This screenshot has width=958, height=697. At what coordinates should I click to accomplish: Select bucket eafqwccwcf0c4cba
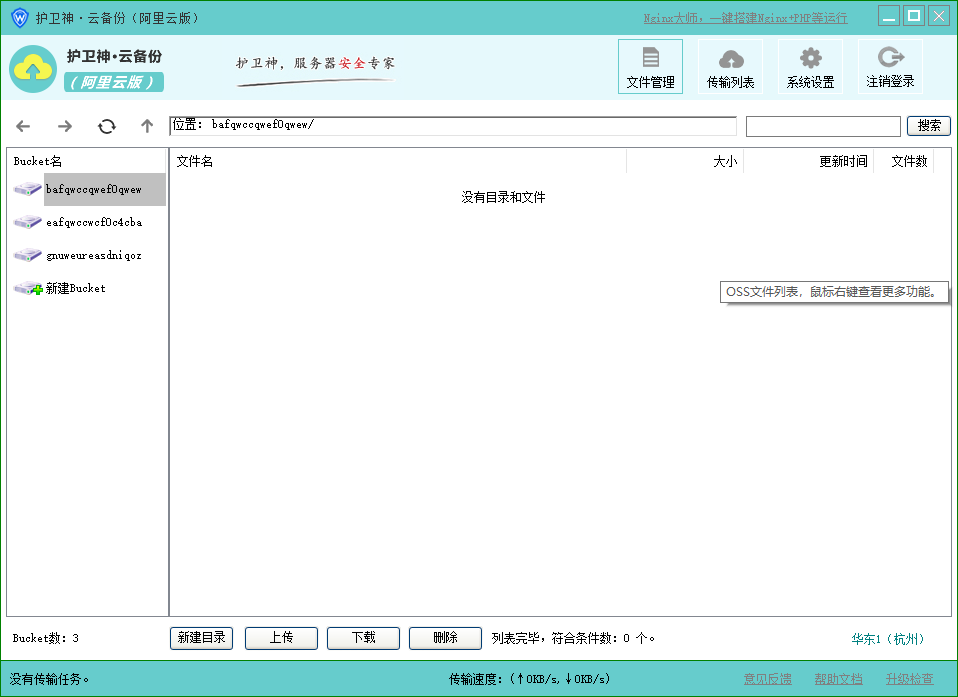(94, 222)
